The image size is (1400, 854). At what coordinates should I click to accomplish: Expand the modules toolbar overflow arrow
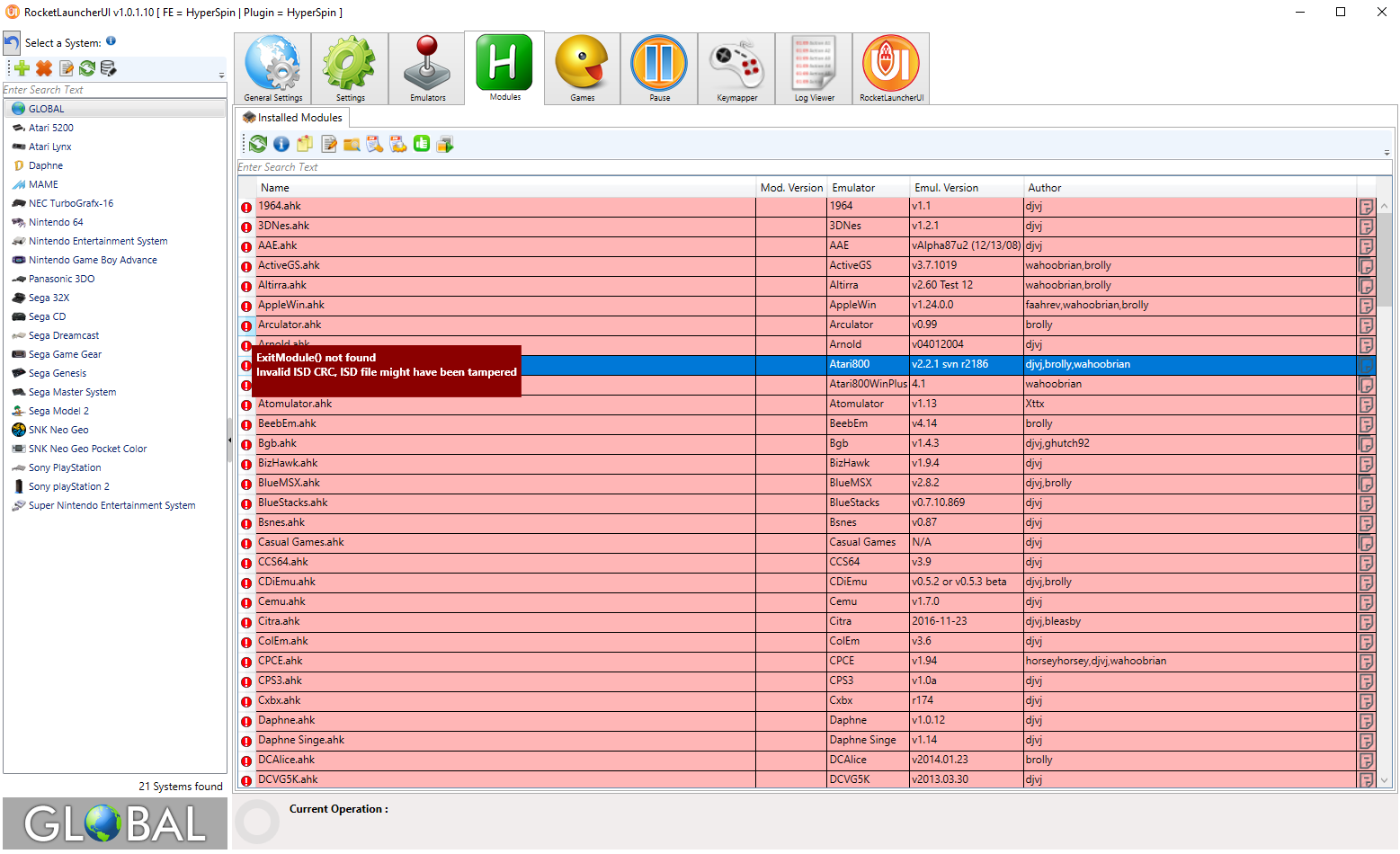click(1387, 151)
